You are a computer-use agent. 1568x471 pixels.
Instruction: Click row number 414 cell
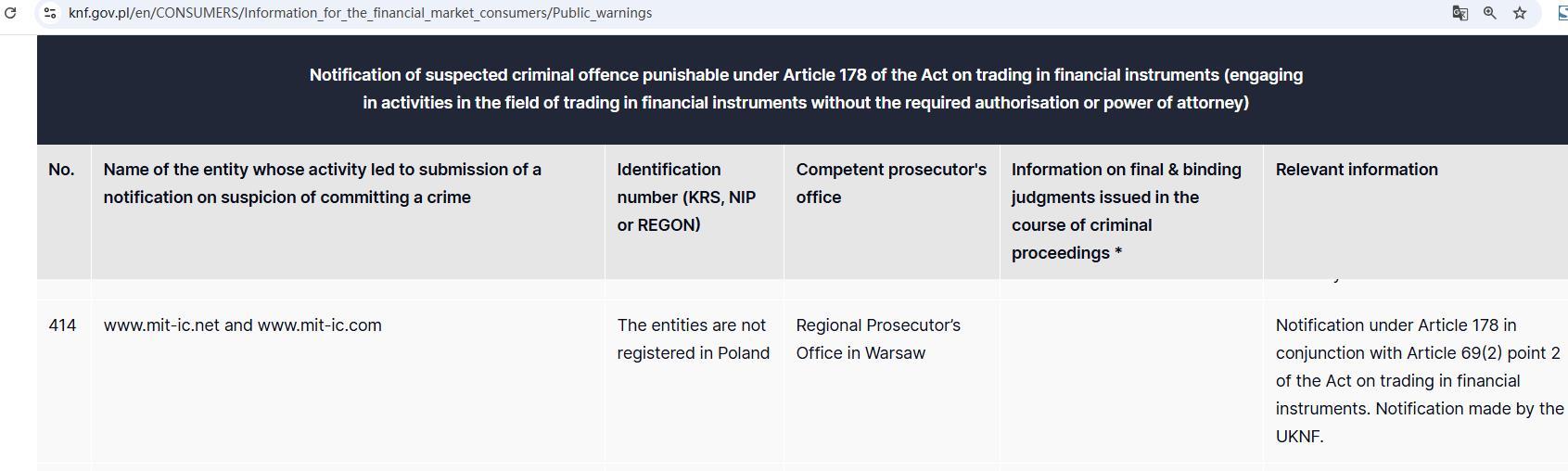tap(62, 325)
